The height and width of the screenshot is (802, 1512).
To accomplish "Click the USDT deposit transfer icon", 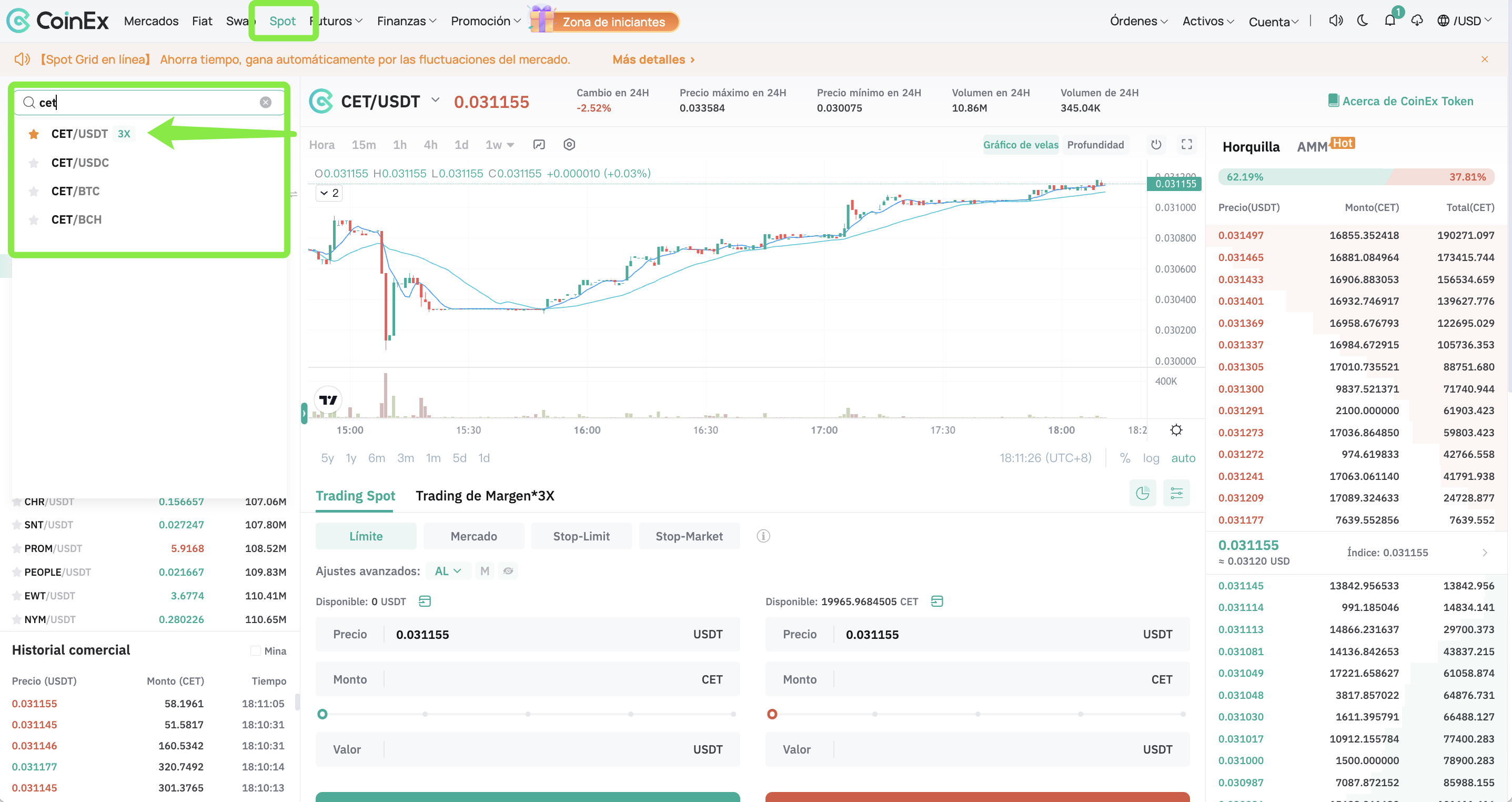I will click(425, 601).
